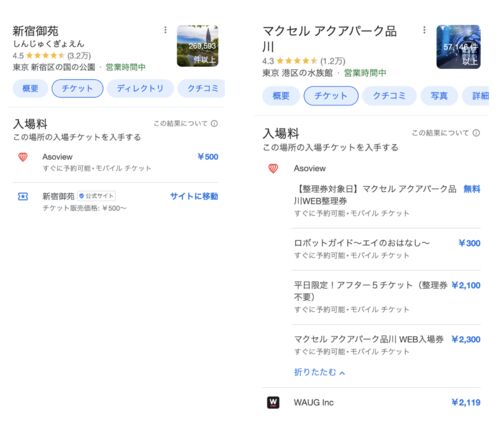Collapse the list with 折りたたむ

[x=319, y=372]
